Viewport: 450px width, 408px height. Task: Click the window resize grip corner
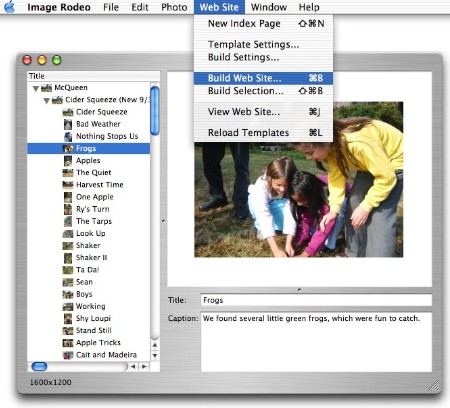coord(434,386)
